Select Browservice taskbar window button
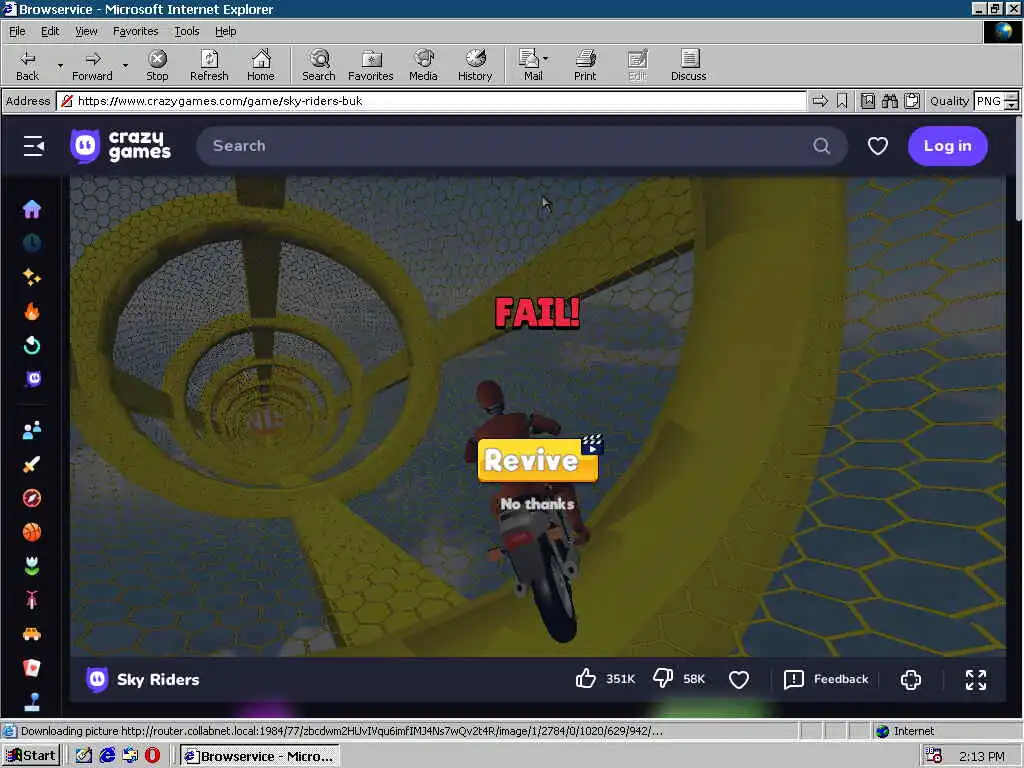This screenshot has height=768, width=1024. (260, 756)
